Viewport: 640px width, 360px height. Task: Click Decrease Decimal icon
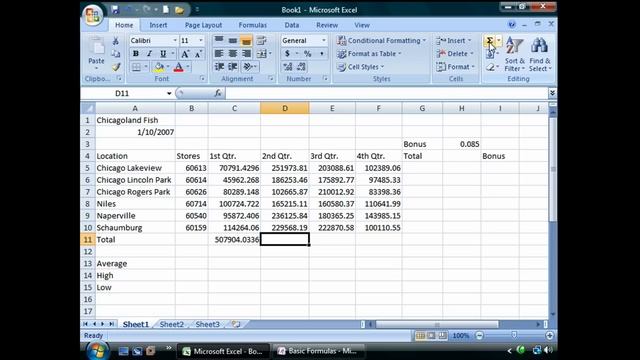tap(301, 67)
